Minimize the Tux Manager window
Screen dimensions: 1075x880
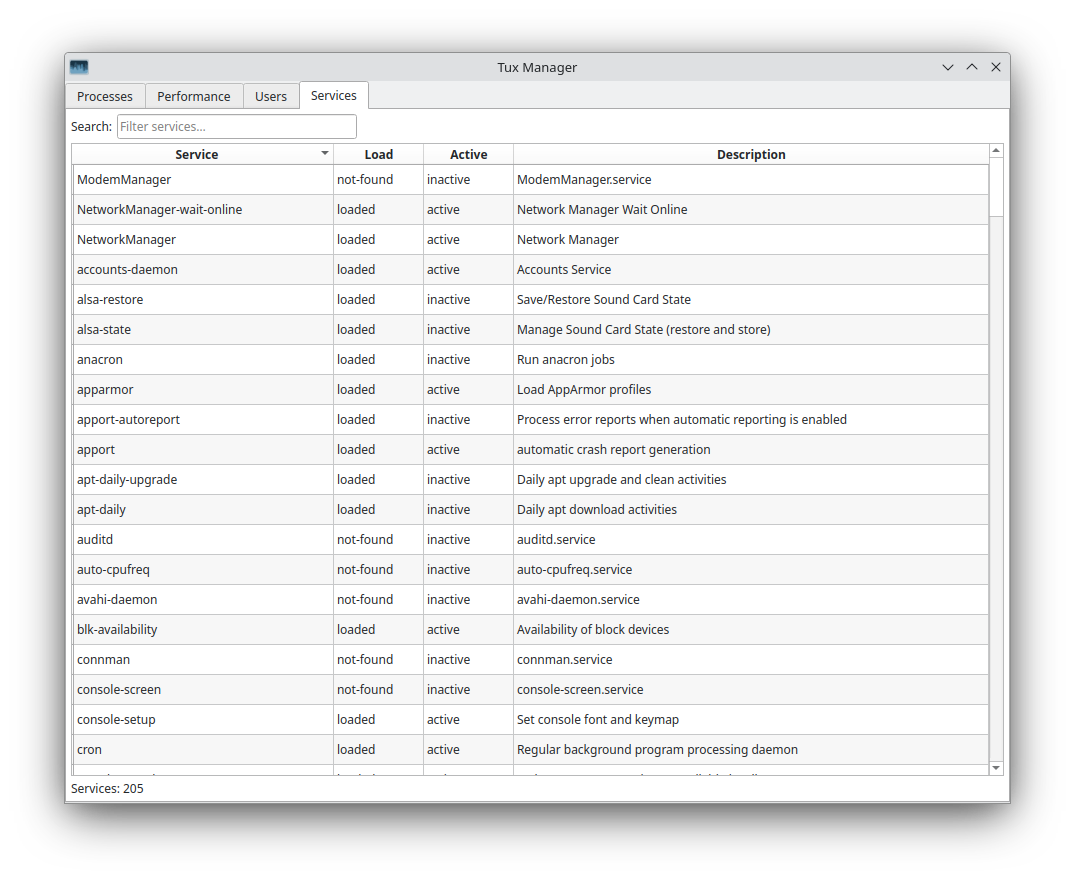pos(947,67)
